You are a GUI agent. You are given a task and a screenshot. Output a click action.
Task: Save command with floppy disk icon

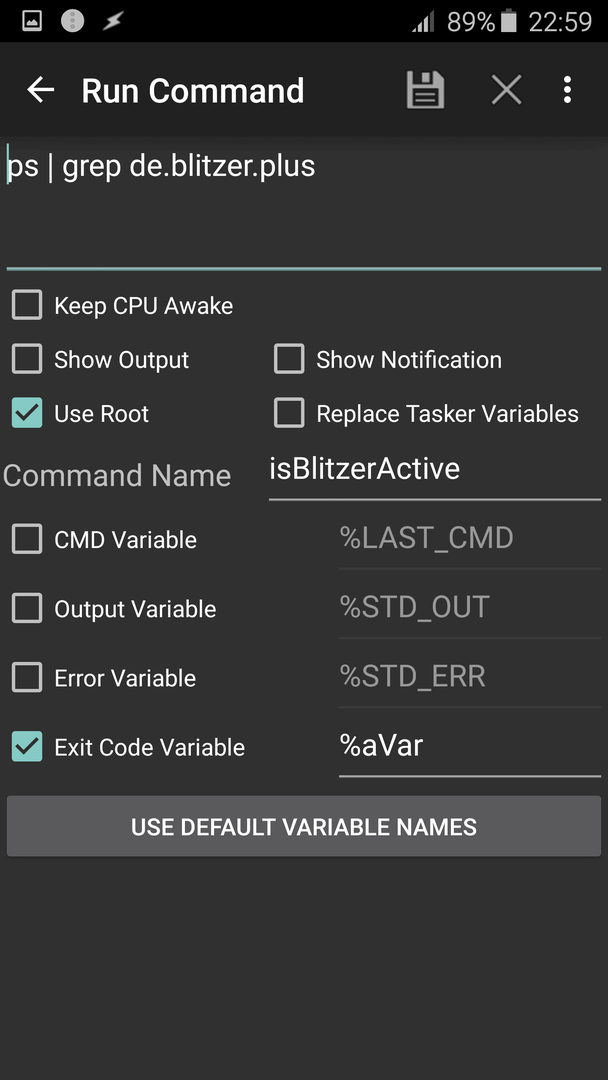coord(426,90)
